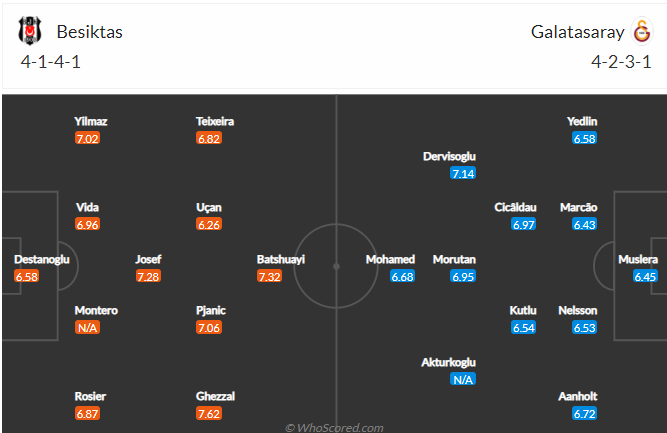Click goalkeeper Muslera's name

coord(638,259)
